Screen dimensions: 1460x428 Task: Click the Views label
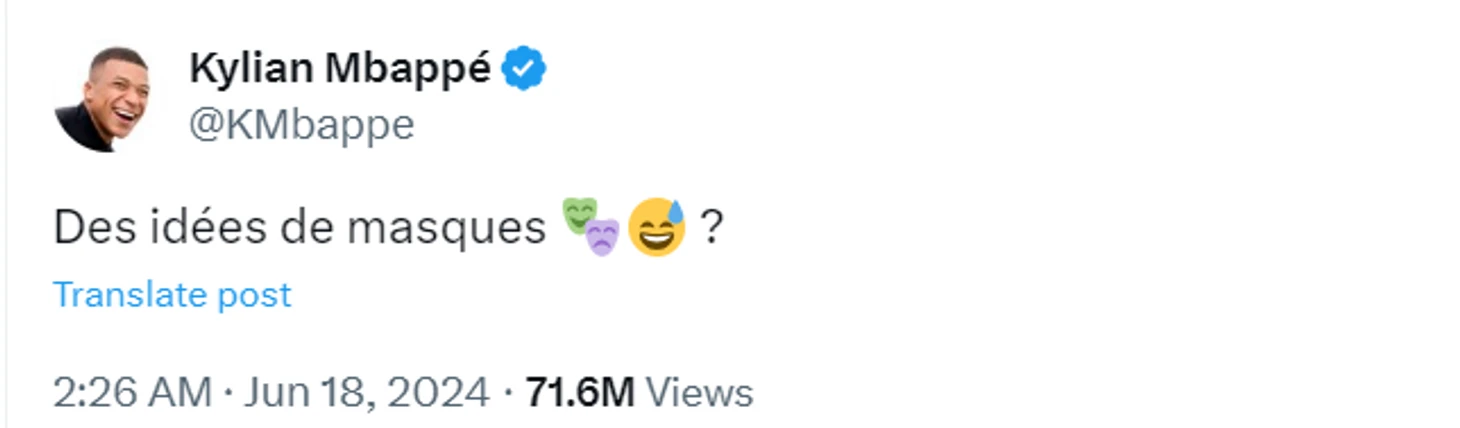[699, 392]
